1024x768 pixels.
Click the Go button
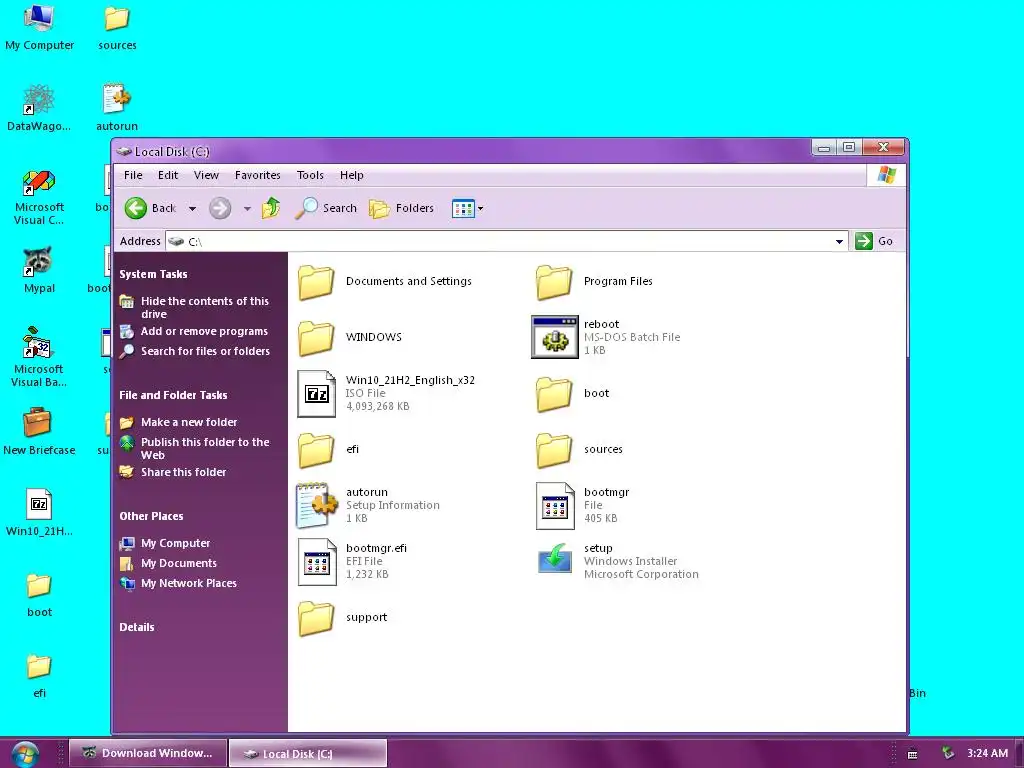click(874, 241)
